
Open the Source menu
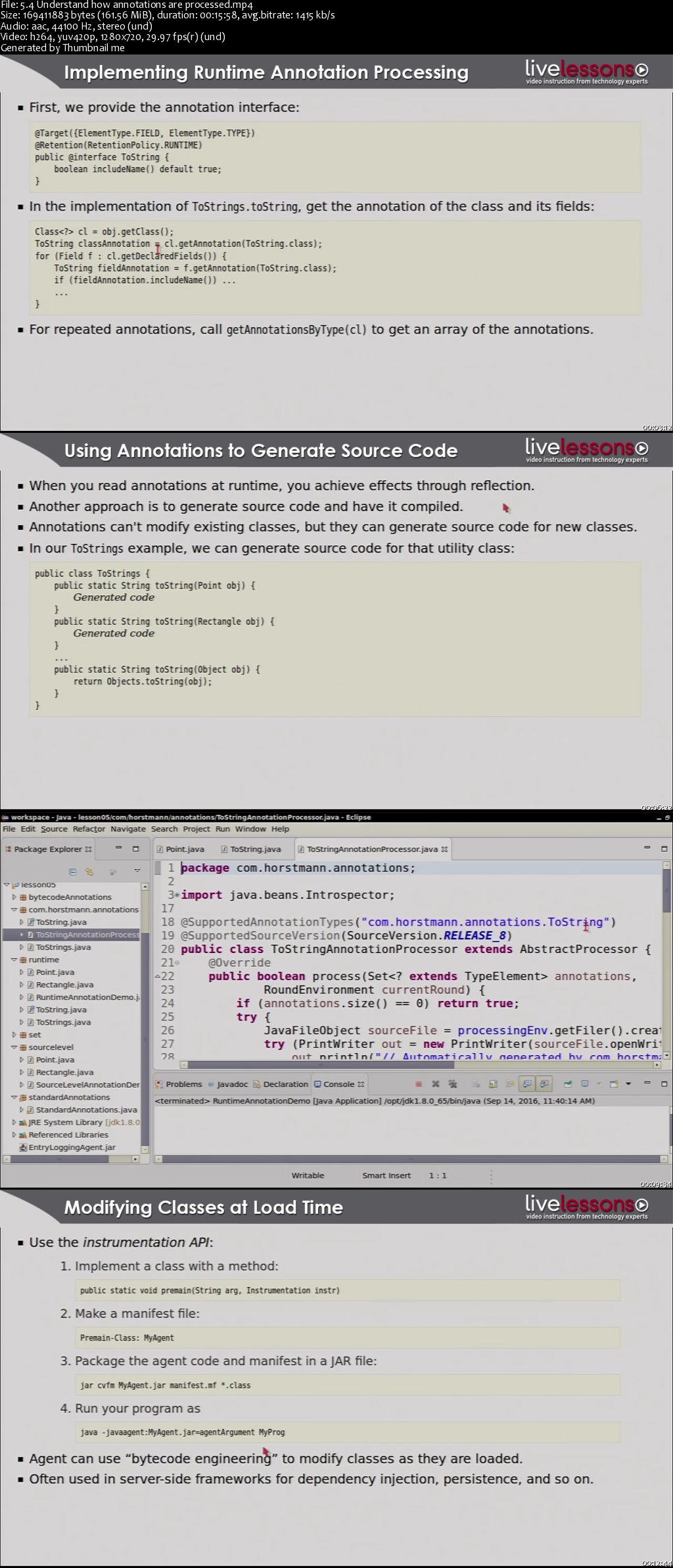click(x=54, y=829)
